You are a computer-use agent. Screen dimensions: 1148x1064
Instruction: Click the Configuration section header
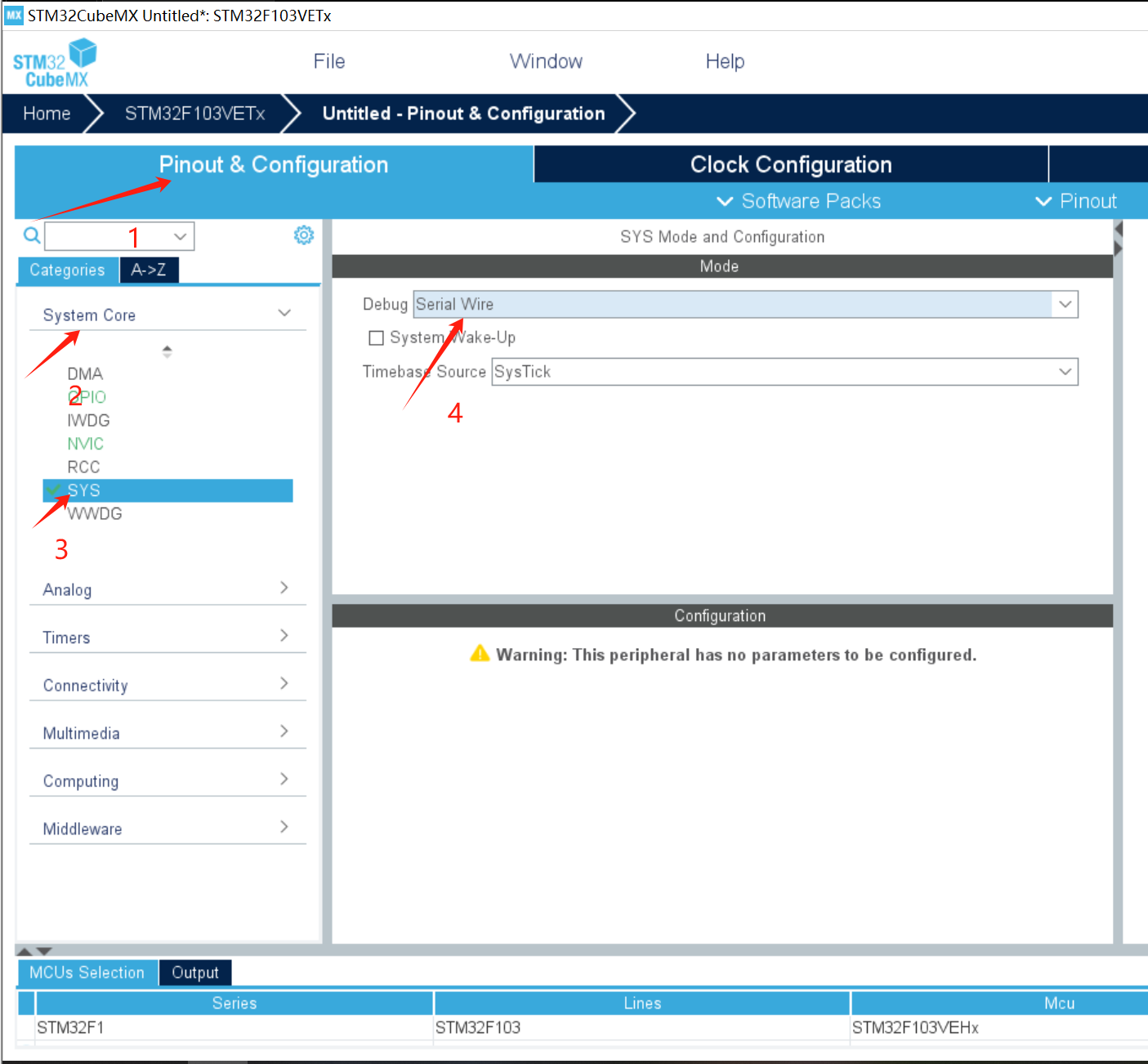[722, 615]
